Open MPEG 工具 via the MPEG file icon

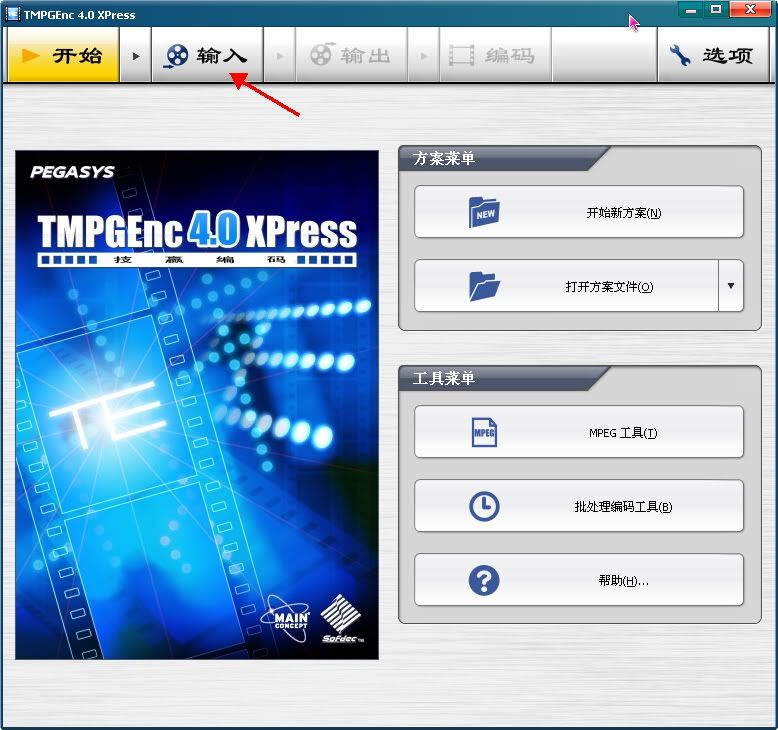(484, 433)
